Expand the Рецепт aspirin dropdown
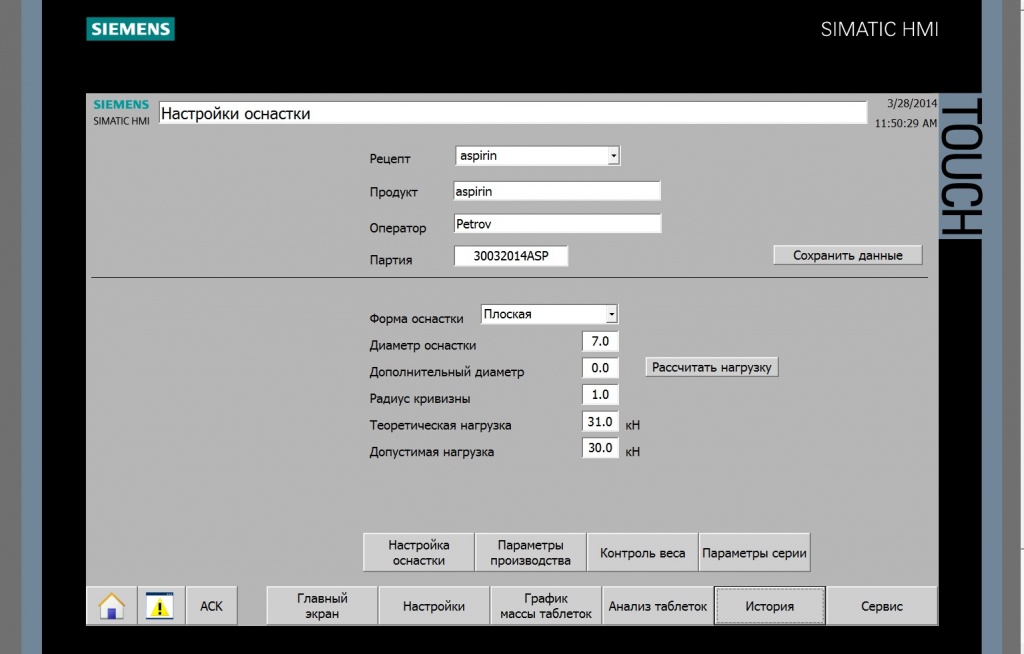 tap(613, 156)
